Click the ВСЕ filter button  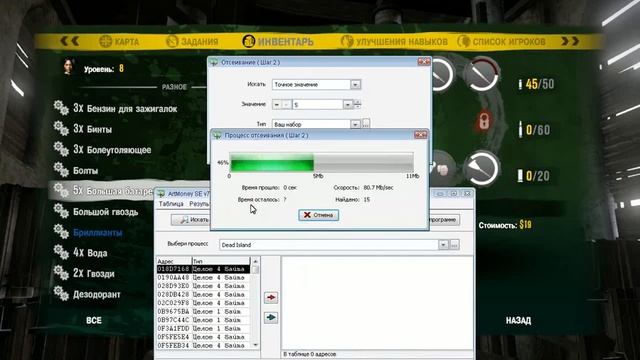click(x=94, y=320)
